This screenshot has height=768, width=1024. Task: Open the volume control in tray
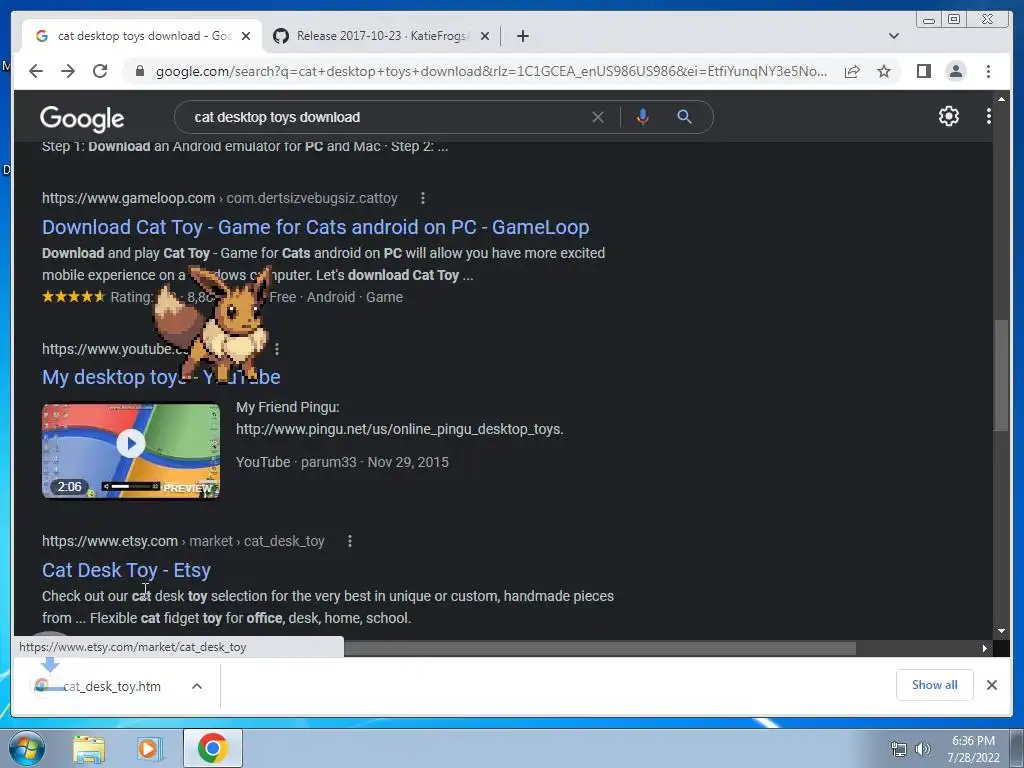(923, 749)
